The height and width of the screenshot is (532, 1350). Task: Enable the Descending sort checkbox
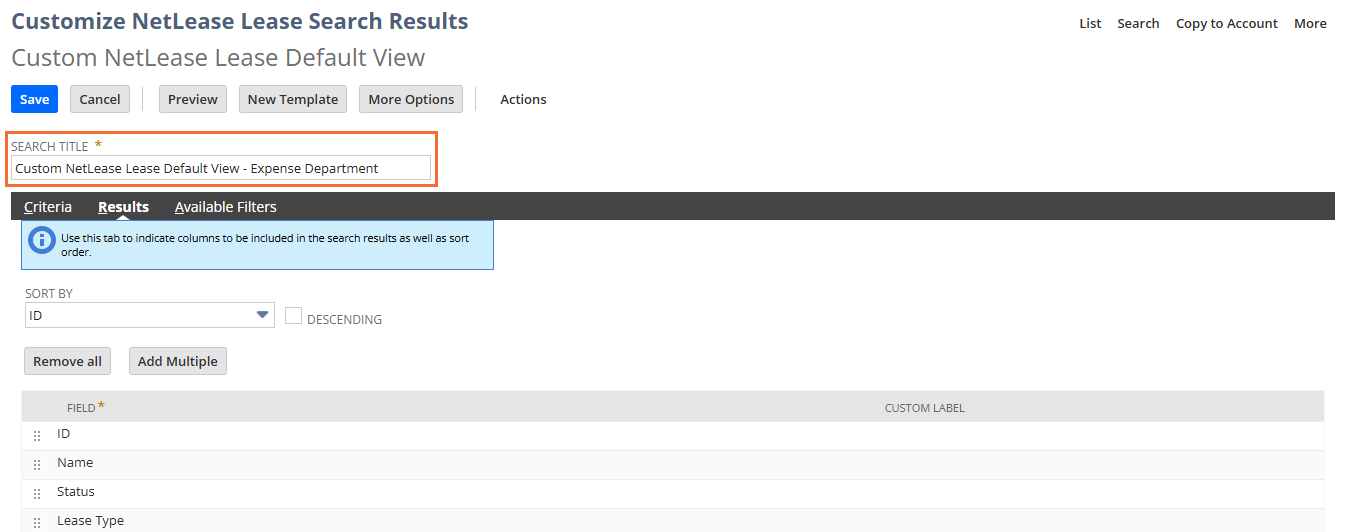tap(293, 316)
